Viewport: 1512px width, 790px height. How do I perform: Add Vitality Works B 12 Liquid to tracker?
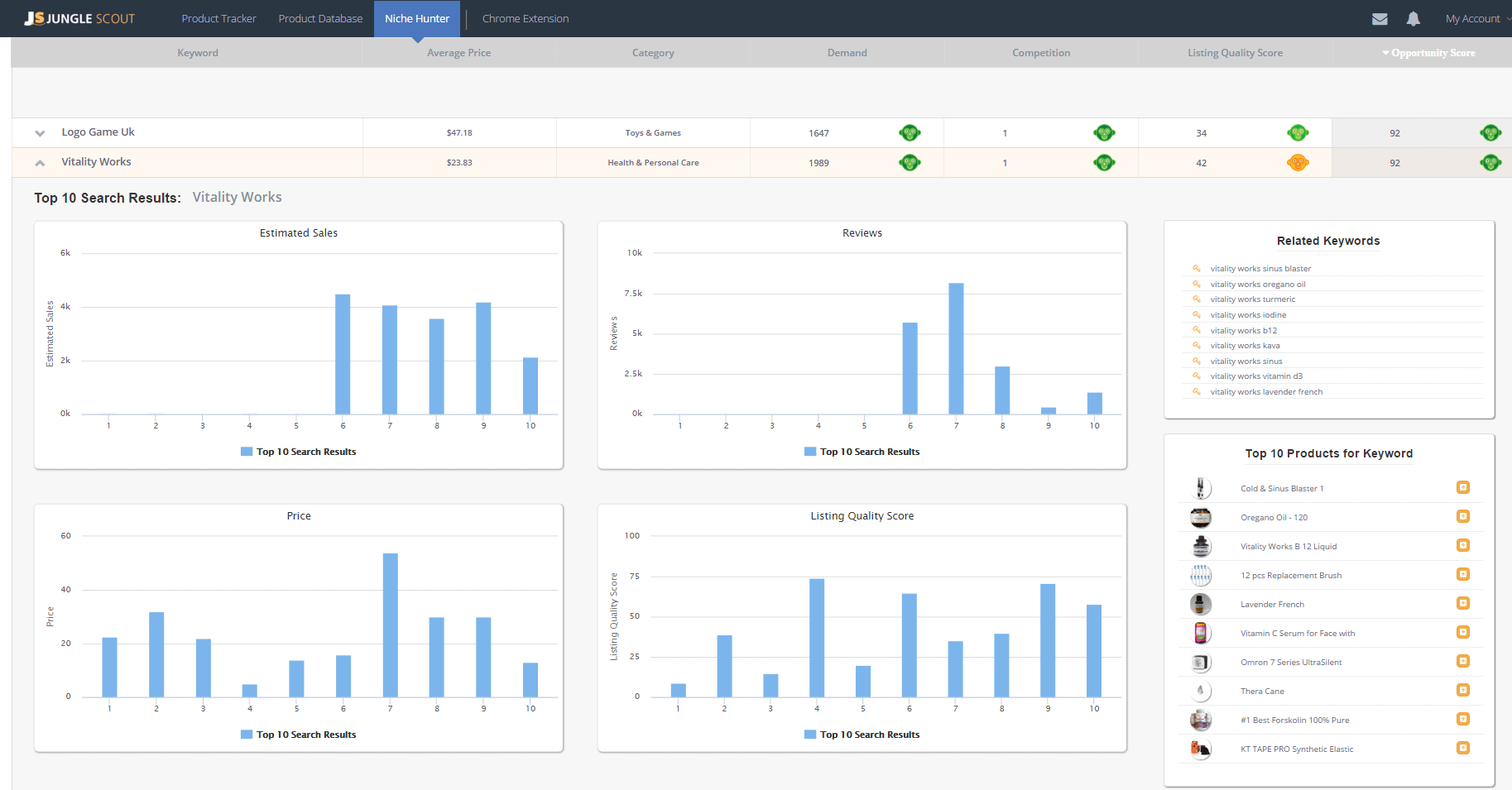[x=1463, y=545]
